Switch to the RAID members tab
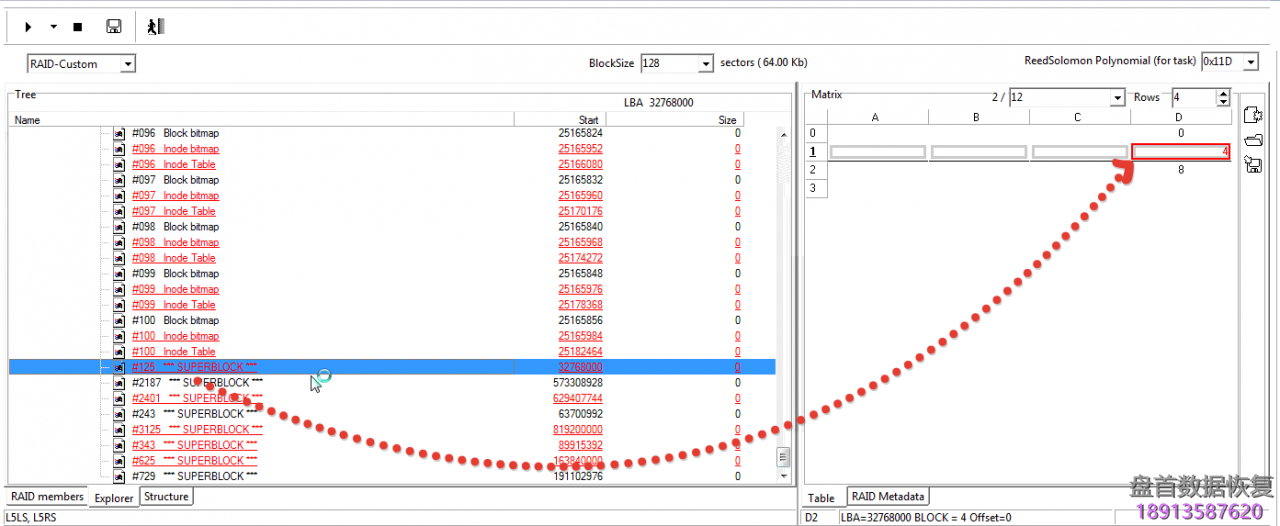 click(48, 496)
